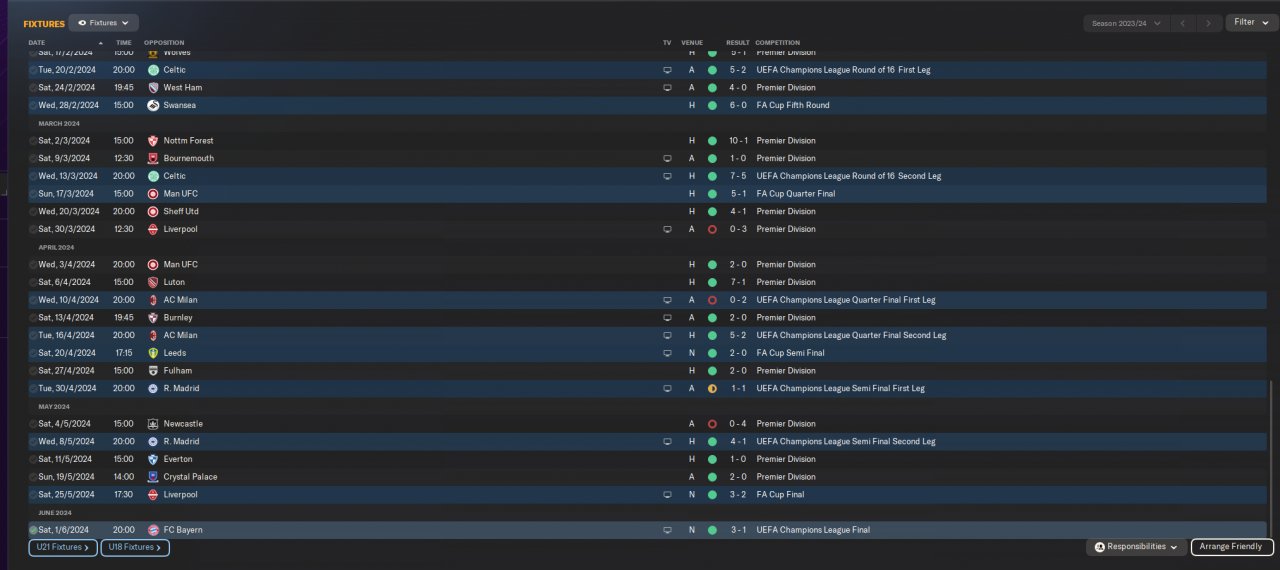Sort by the Result column header
Image resolution: width=1280 pixels, height=570 pixels.
click(x=738, y=43)
